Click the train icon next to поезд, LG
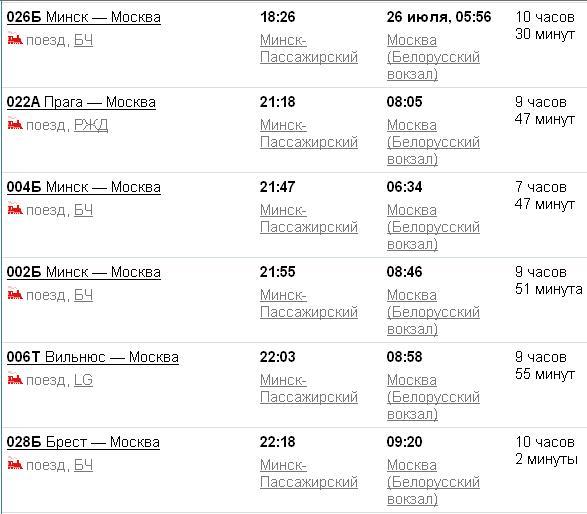The width and height of the screenshot is (587, 514). click(x=15, y=379)
